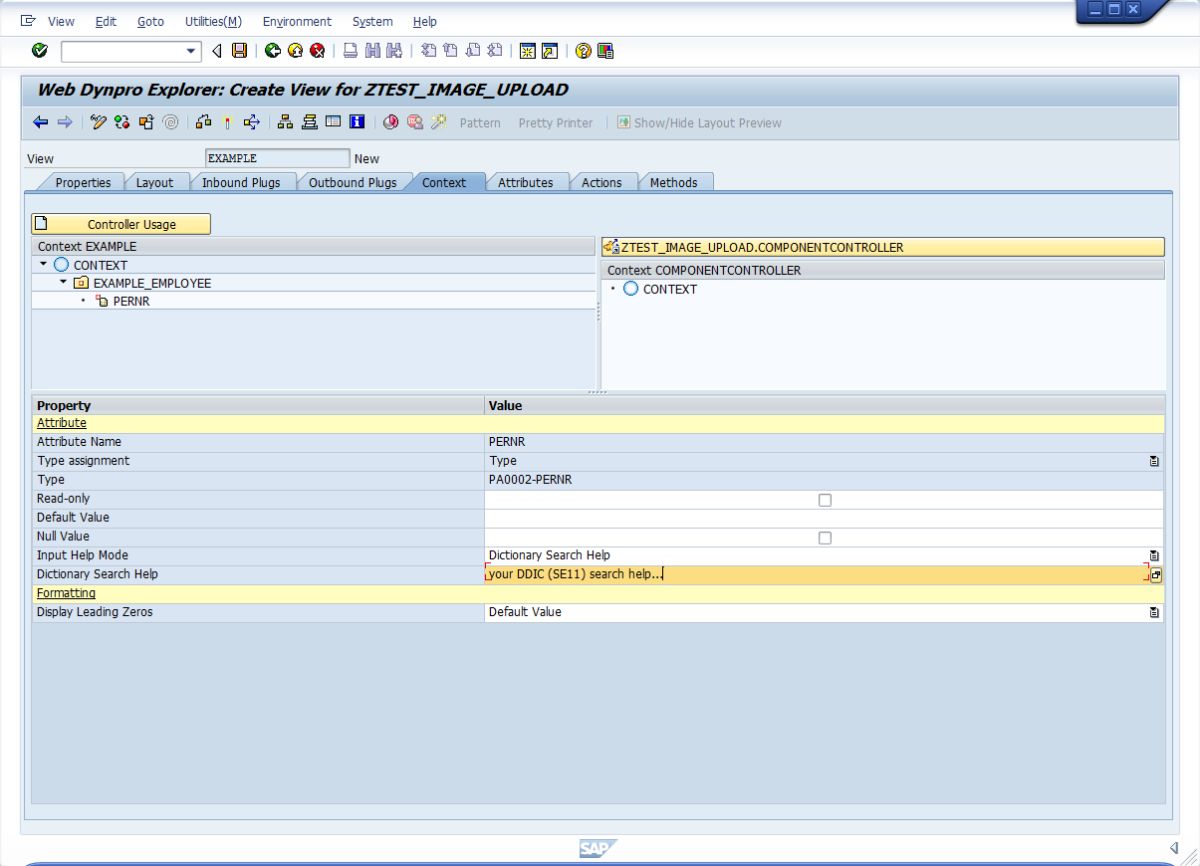This screenshot has height=866, width=1200.
Task: Toggle Display/Change mode pencil icon
Action: pyautogui.click(x=98, y=123)
